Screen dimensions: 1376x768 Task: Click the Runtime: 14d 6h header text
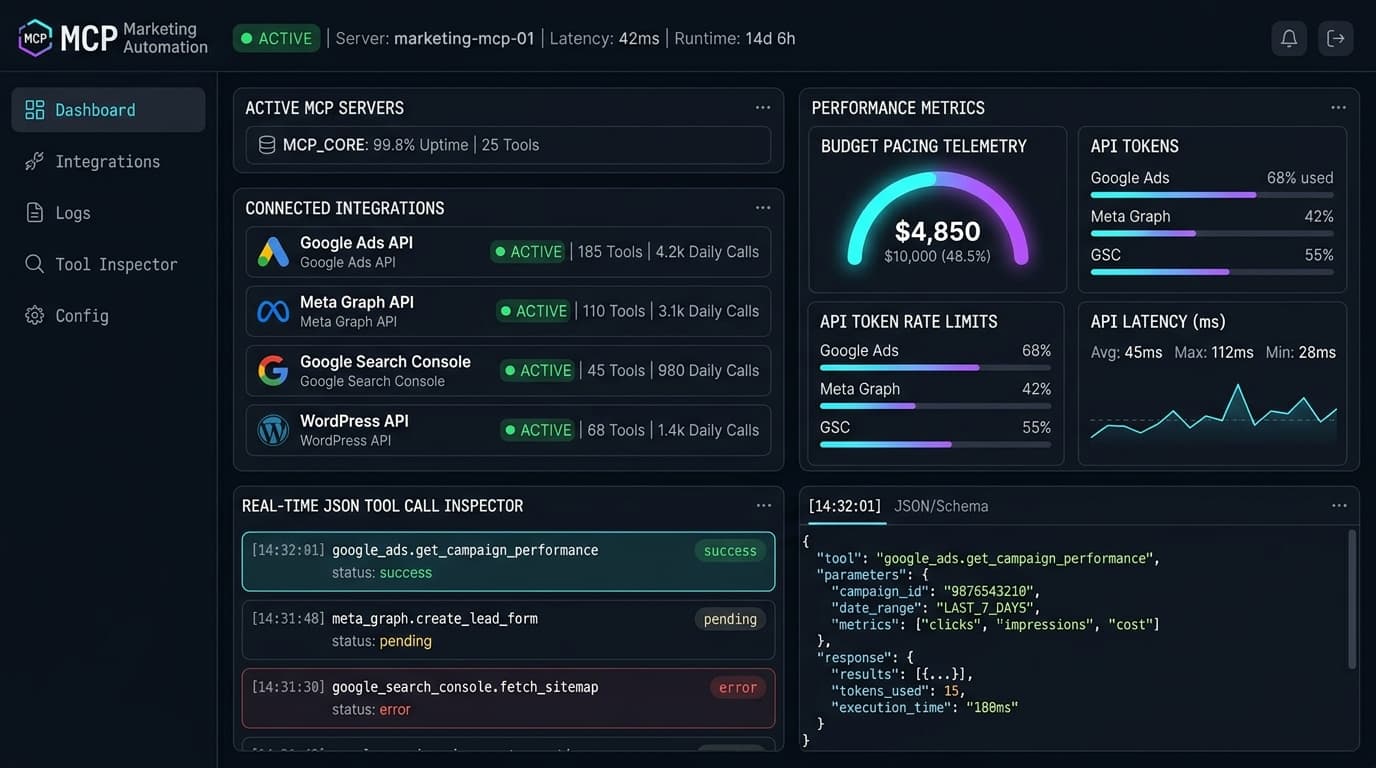(x=735, y=38)
